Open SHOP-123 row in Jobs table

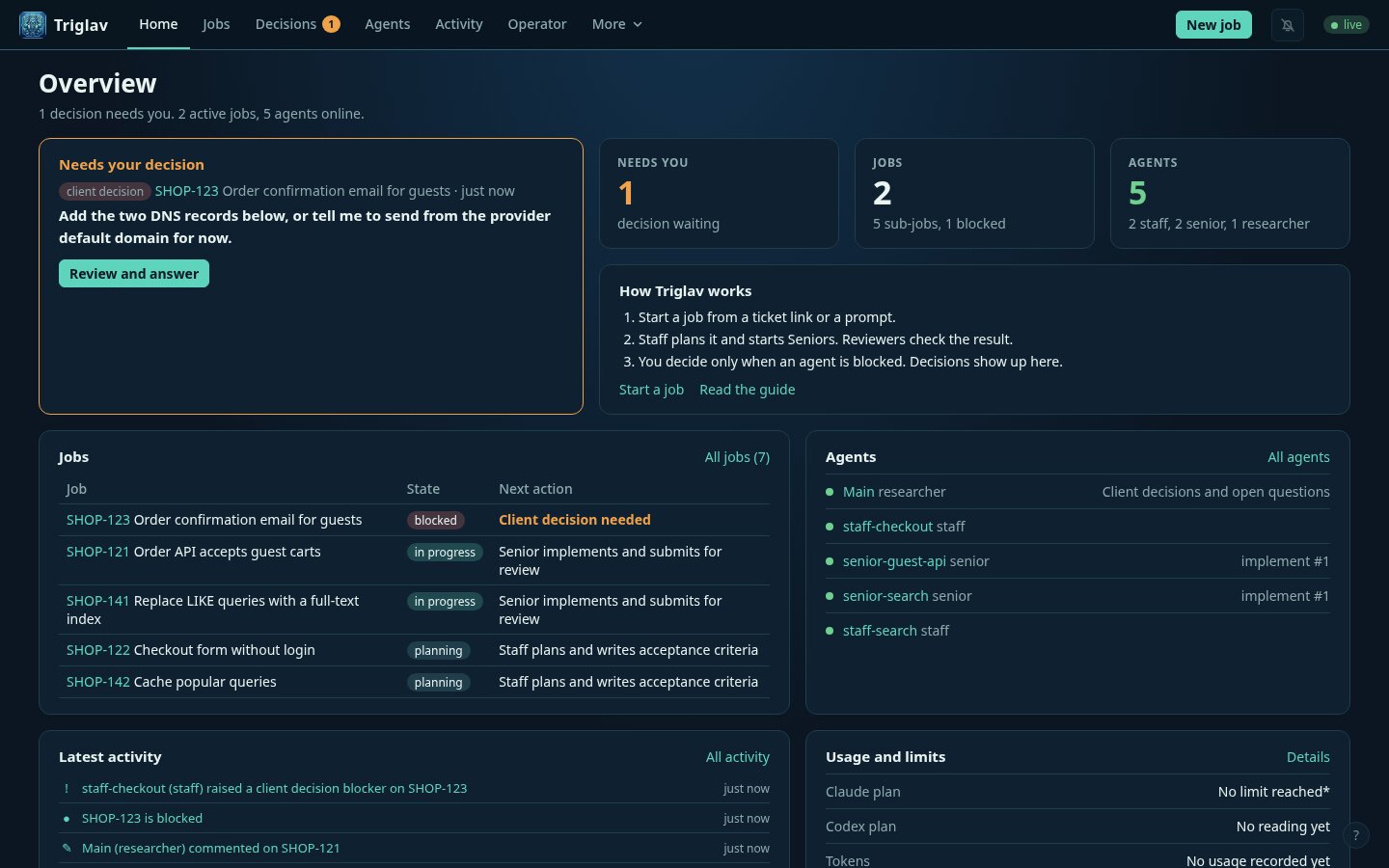tap(414, 520)
